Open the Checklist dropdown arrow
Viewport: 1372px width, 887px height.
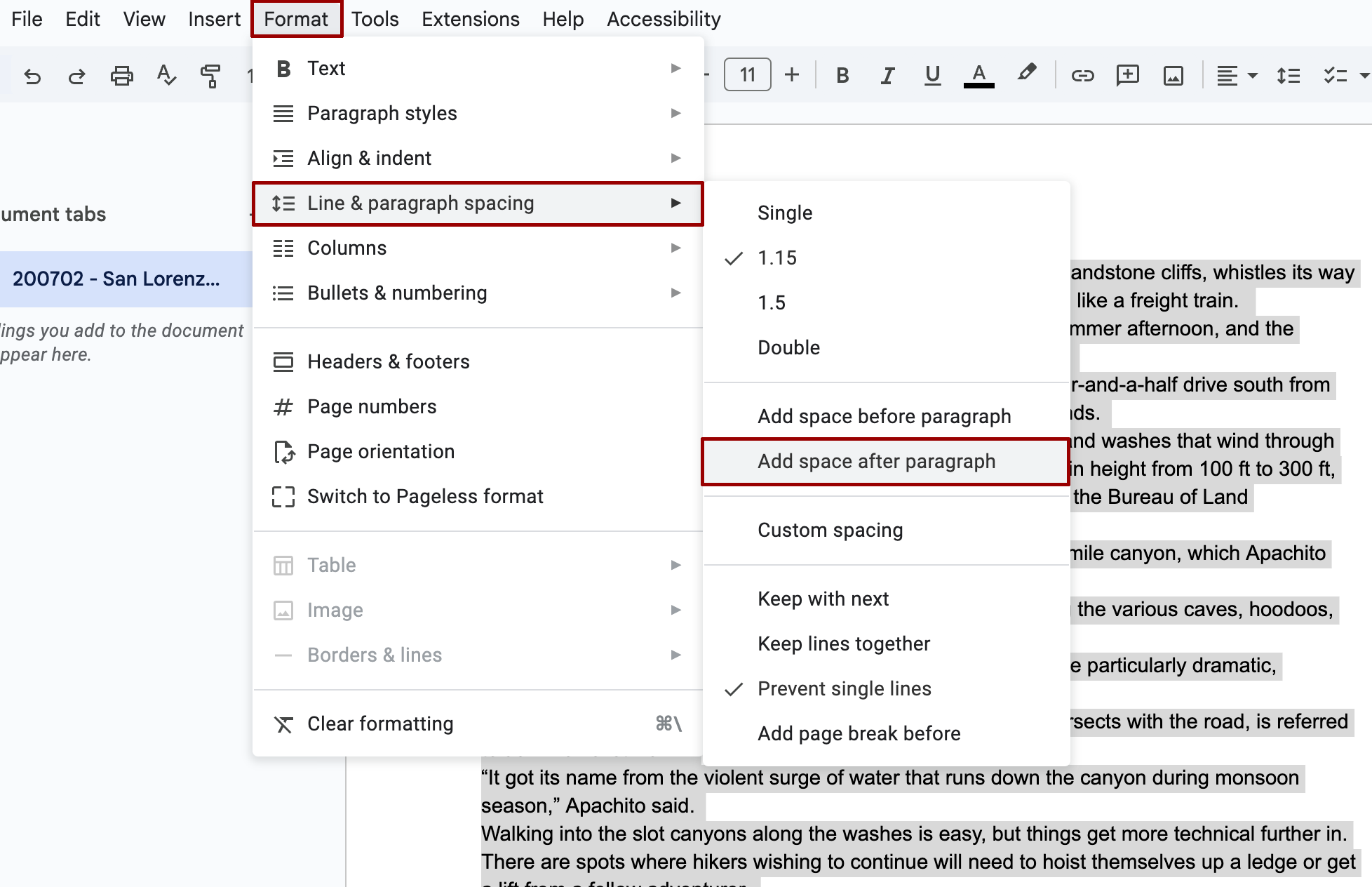pos(1364,75)
